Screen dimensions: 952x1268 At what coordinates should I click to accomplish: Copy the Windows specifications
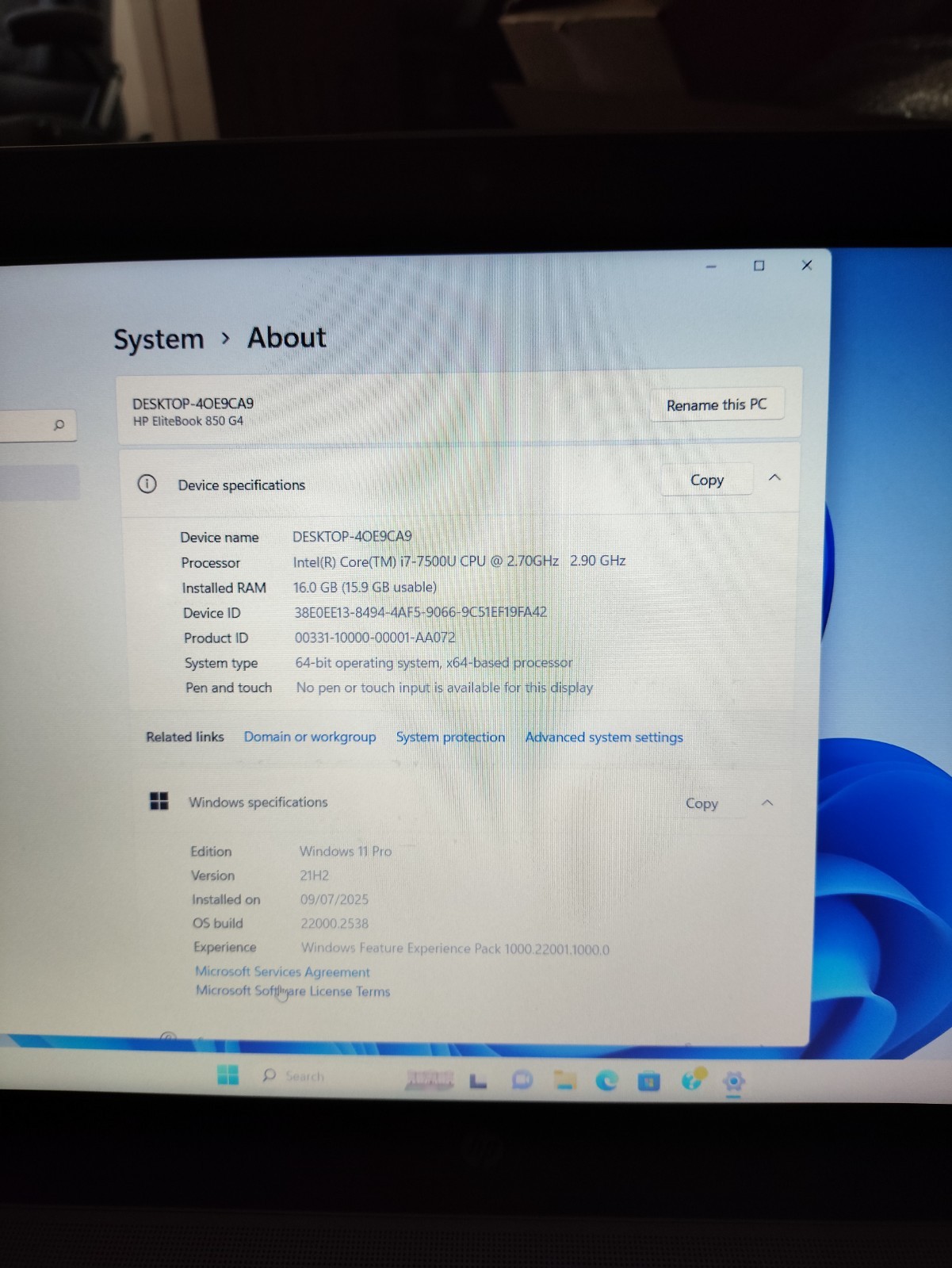702,803
